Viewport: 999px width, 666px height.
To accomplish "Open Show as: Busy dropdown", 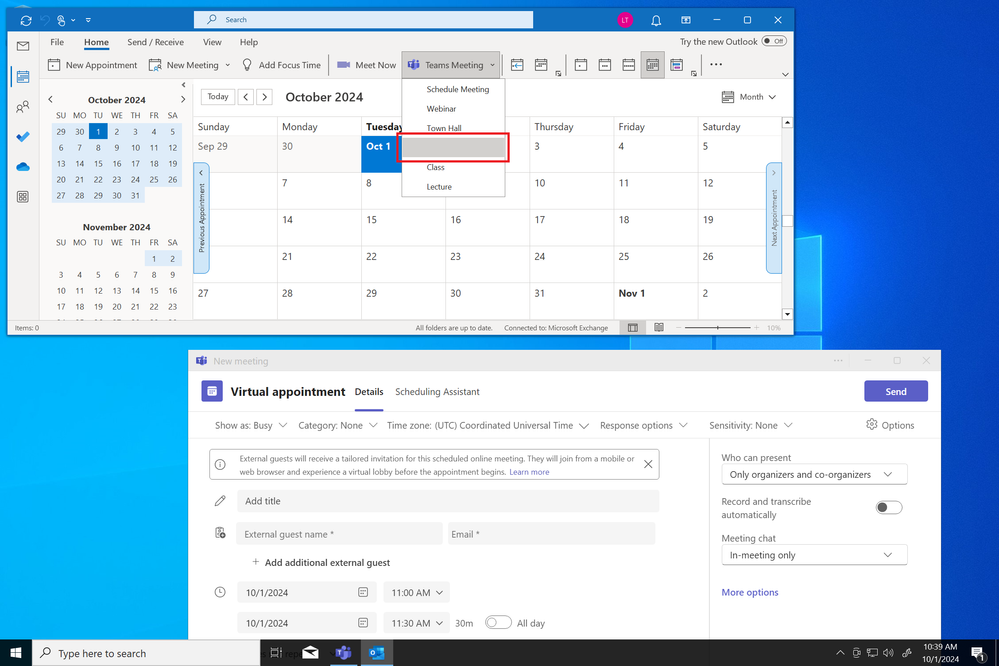I will [x=251, y=425].
